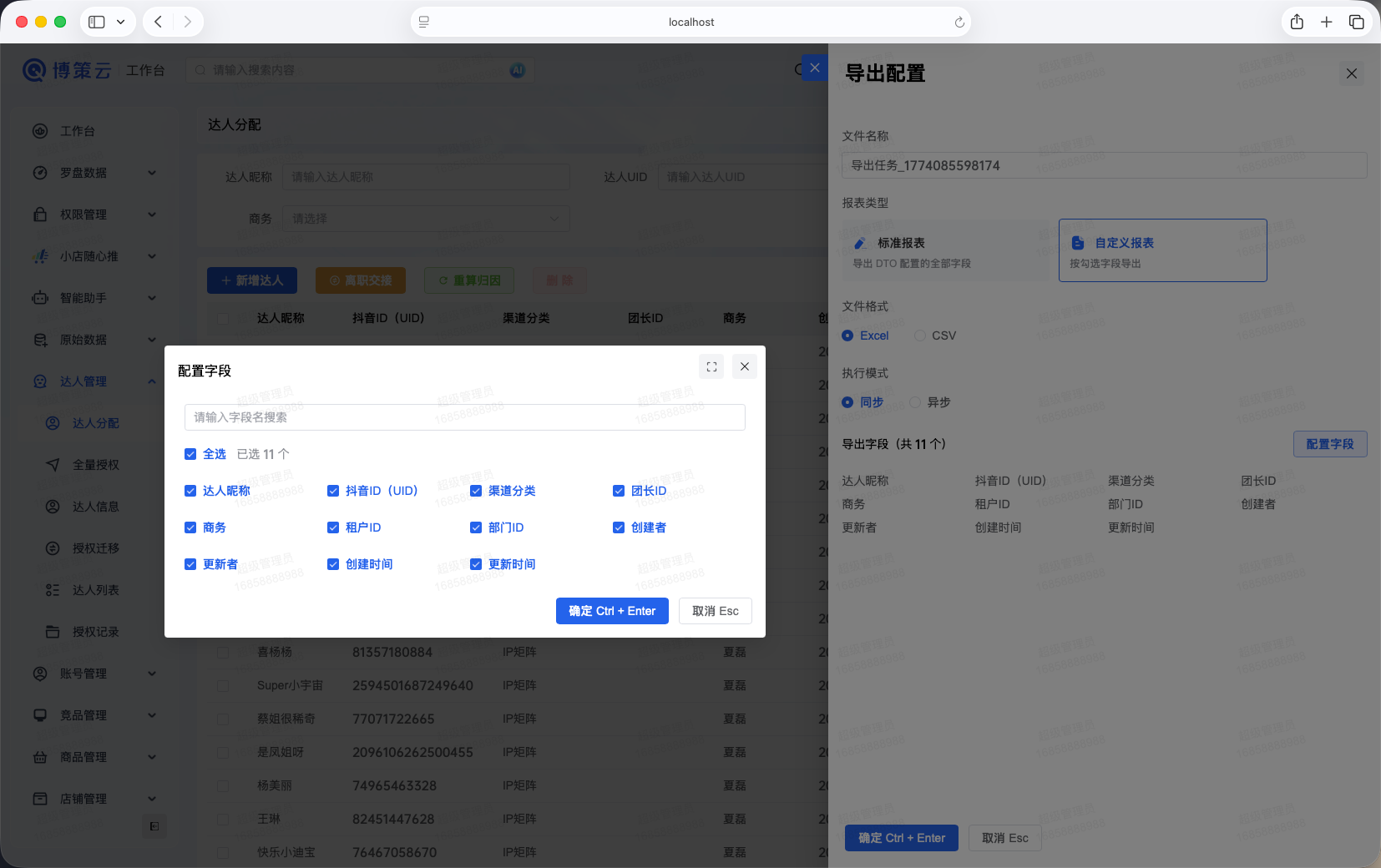This screenshot has width=1381, height=868.
Task: Click the 授权记录 folder icon
Action: coord(53,632)
